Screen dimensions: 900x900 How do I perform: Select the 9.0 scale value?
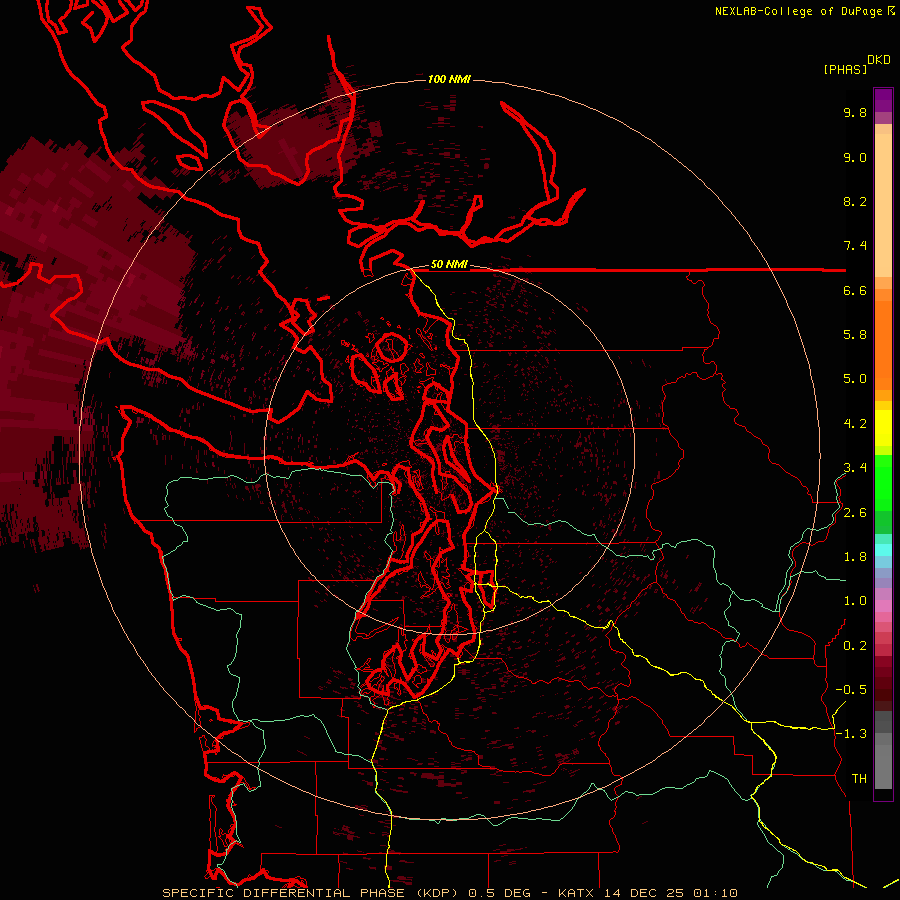pos(855,157)
